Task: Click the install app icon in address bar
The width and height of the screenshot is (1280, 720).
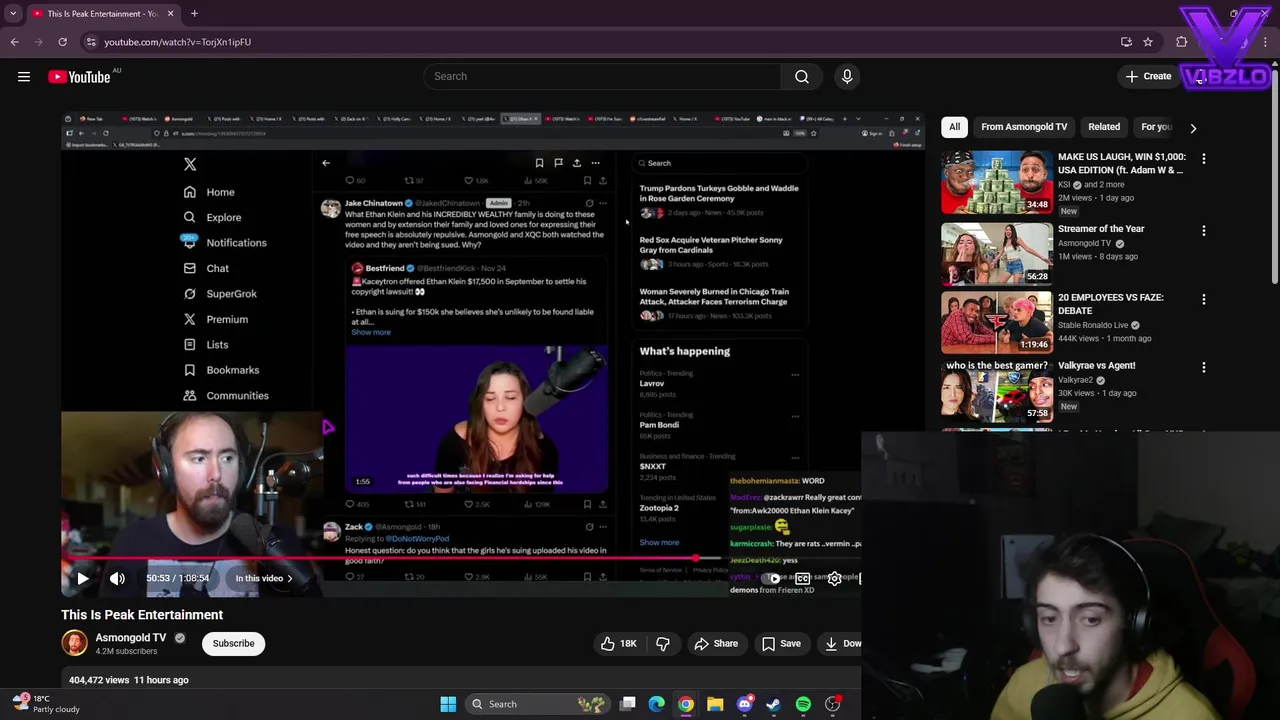Action: click(1126, 42)
